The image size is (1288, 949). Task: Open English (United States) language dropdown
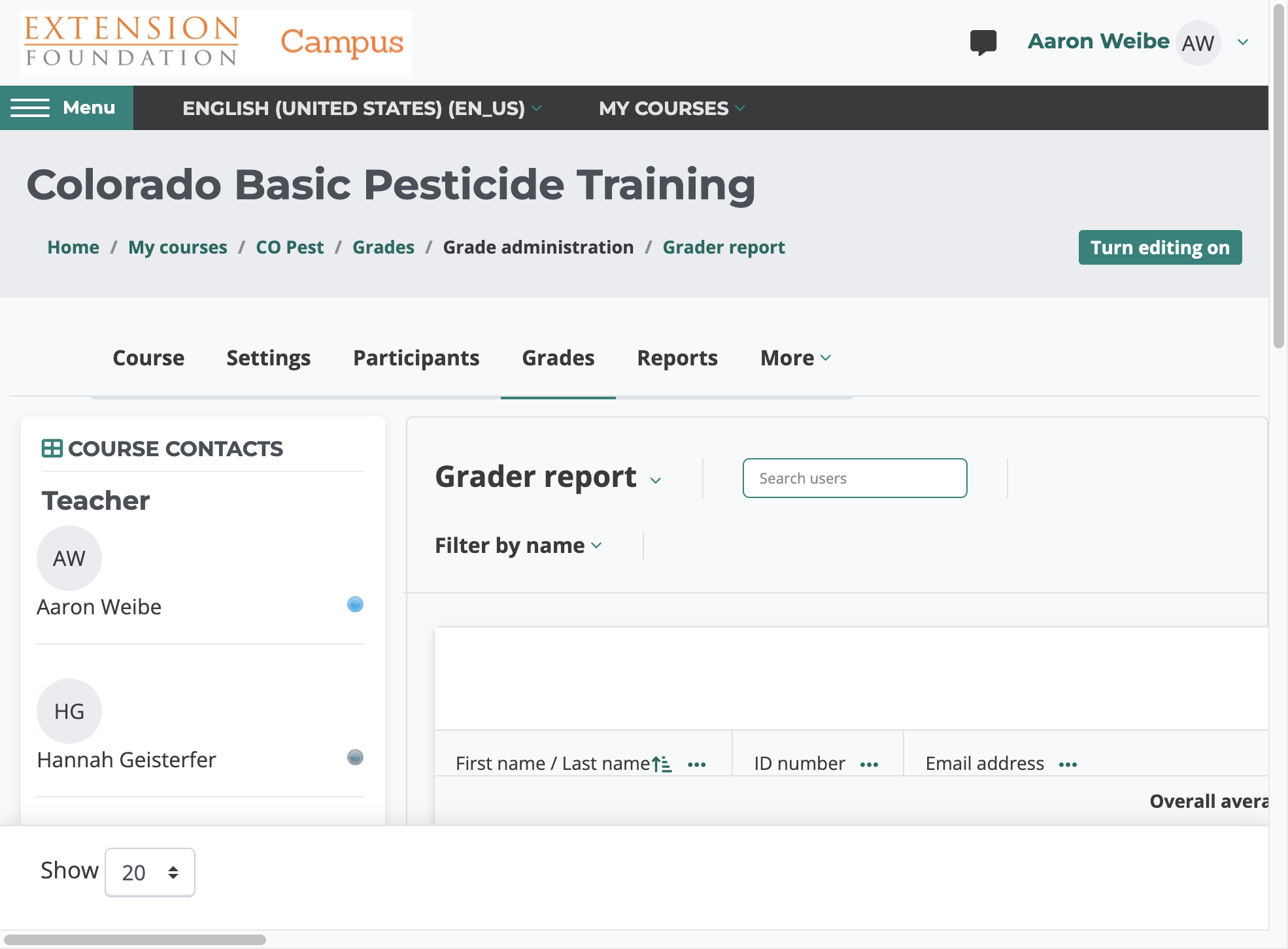click(x=362, y=108)
